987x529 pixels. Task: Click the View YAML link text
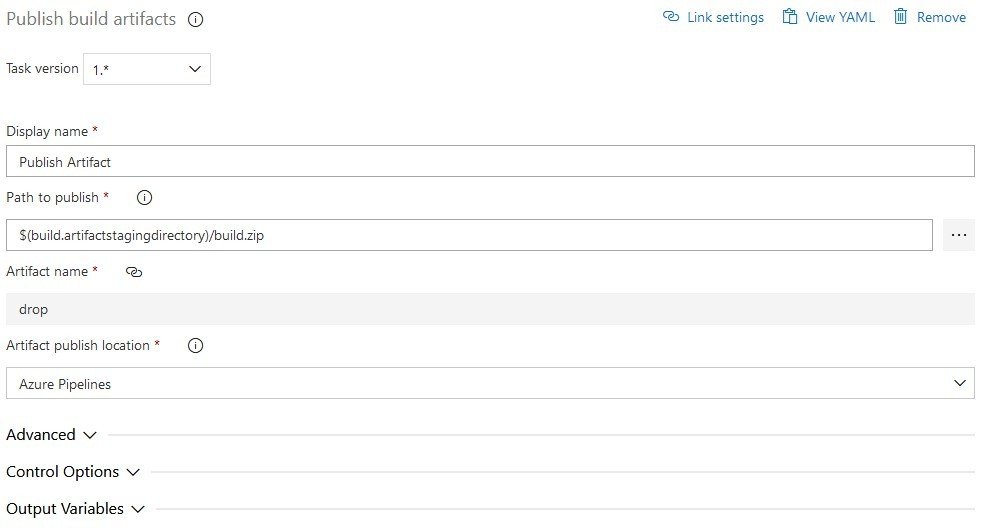click(840, 18)
